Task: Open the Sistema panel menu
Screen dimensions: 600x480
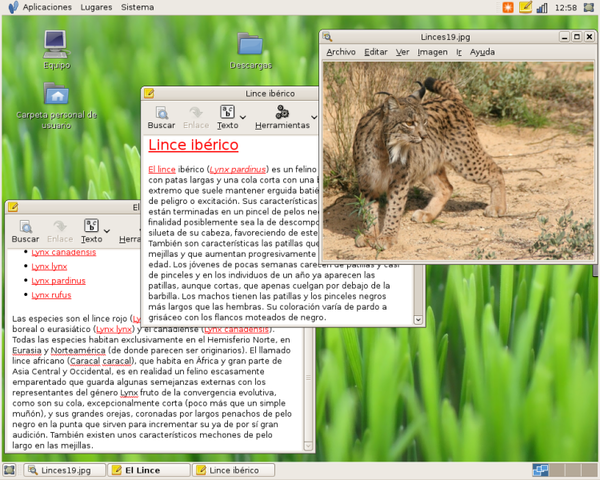Action: [x=137, y=7]
